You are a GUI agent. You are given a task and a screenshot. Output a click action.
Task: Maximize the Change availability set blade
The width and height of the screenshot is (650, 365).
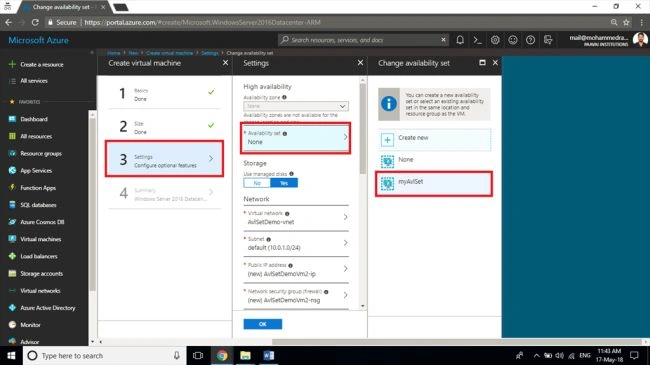click(482, 63)
